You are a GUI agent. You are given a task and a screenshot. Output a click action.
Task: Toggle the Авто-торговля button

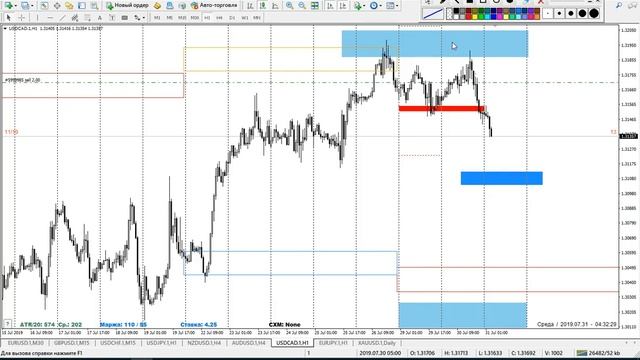214,6
